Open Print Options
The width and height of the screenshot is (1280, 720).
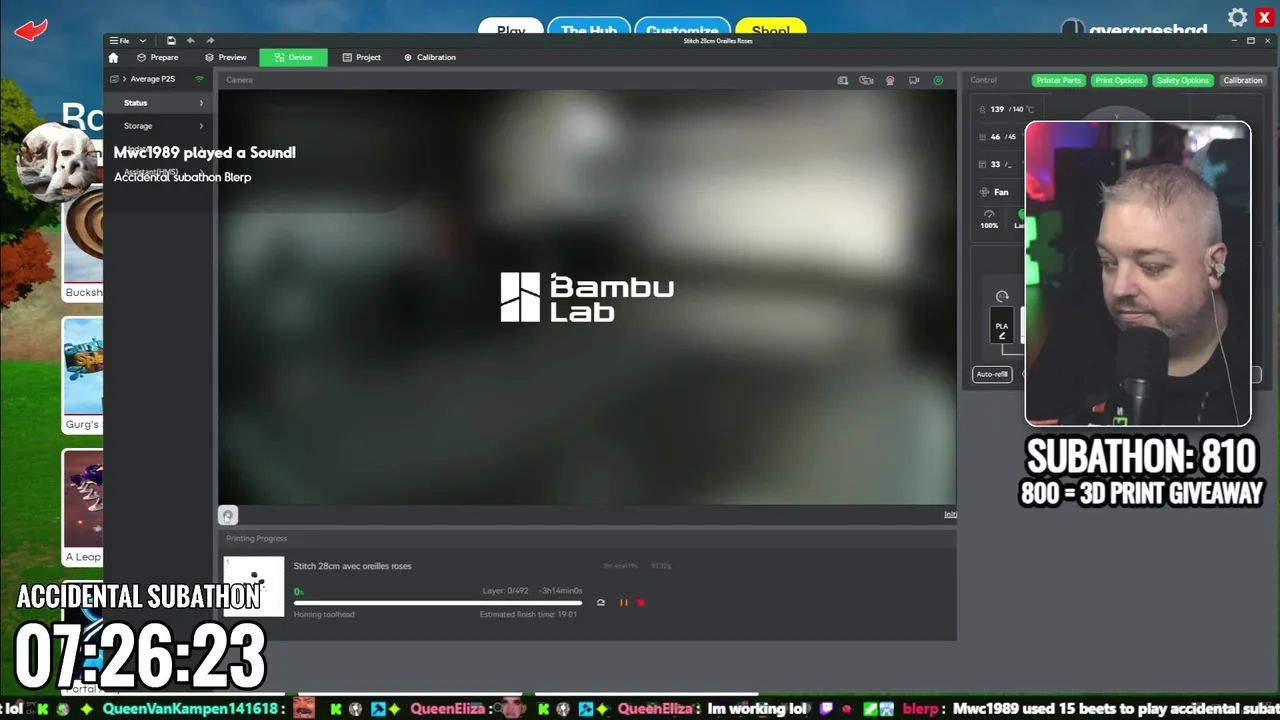[1119, 80]
